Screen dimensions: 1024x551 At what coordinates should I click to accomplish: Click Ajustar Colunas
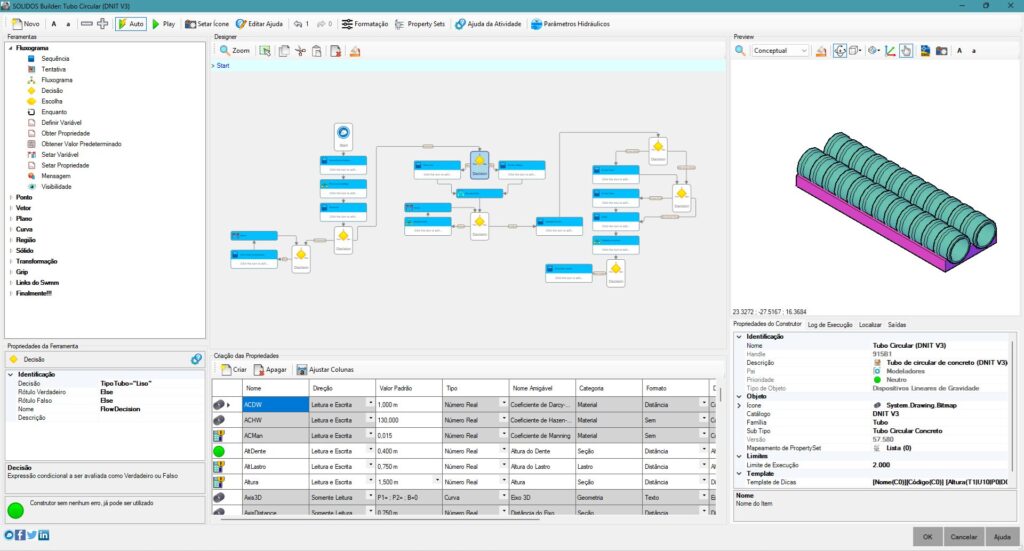[x=325, y=370]
